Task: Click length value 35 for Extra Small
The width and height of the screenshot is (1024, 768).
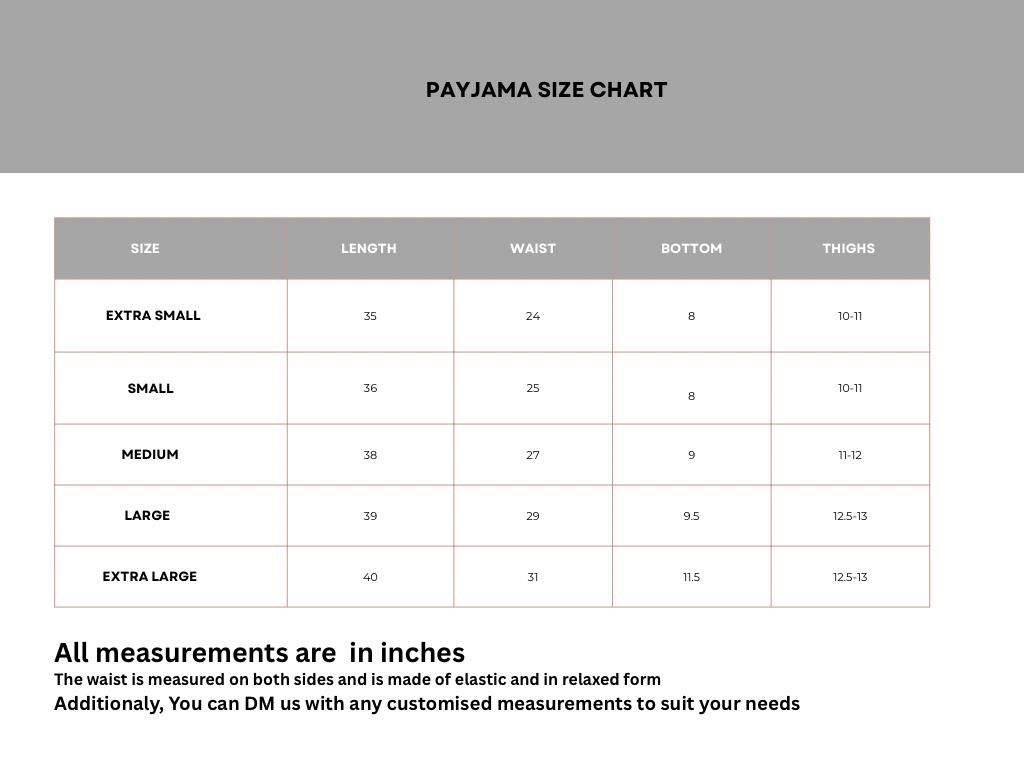Action: pos(370,316)
